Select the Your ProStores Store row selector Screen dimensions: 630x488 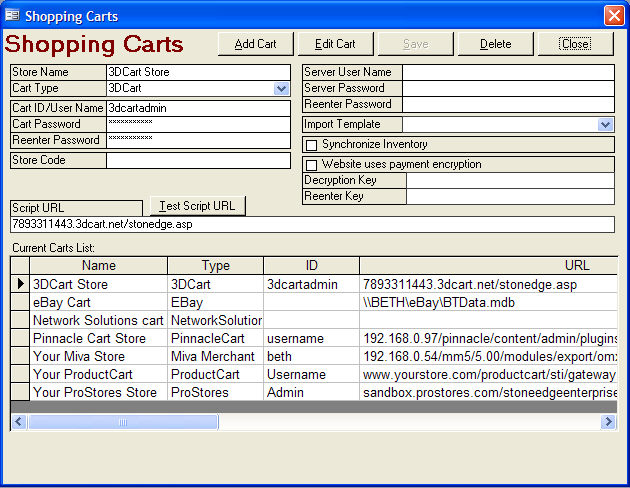(x=20, y=392)
